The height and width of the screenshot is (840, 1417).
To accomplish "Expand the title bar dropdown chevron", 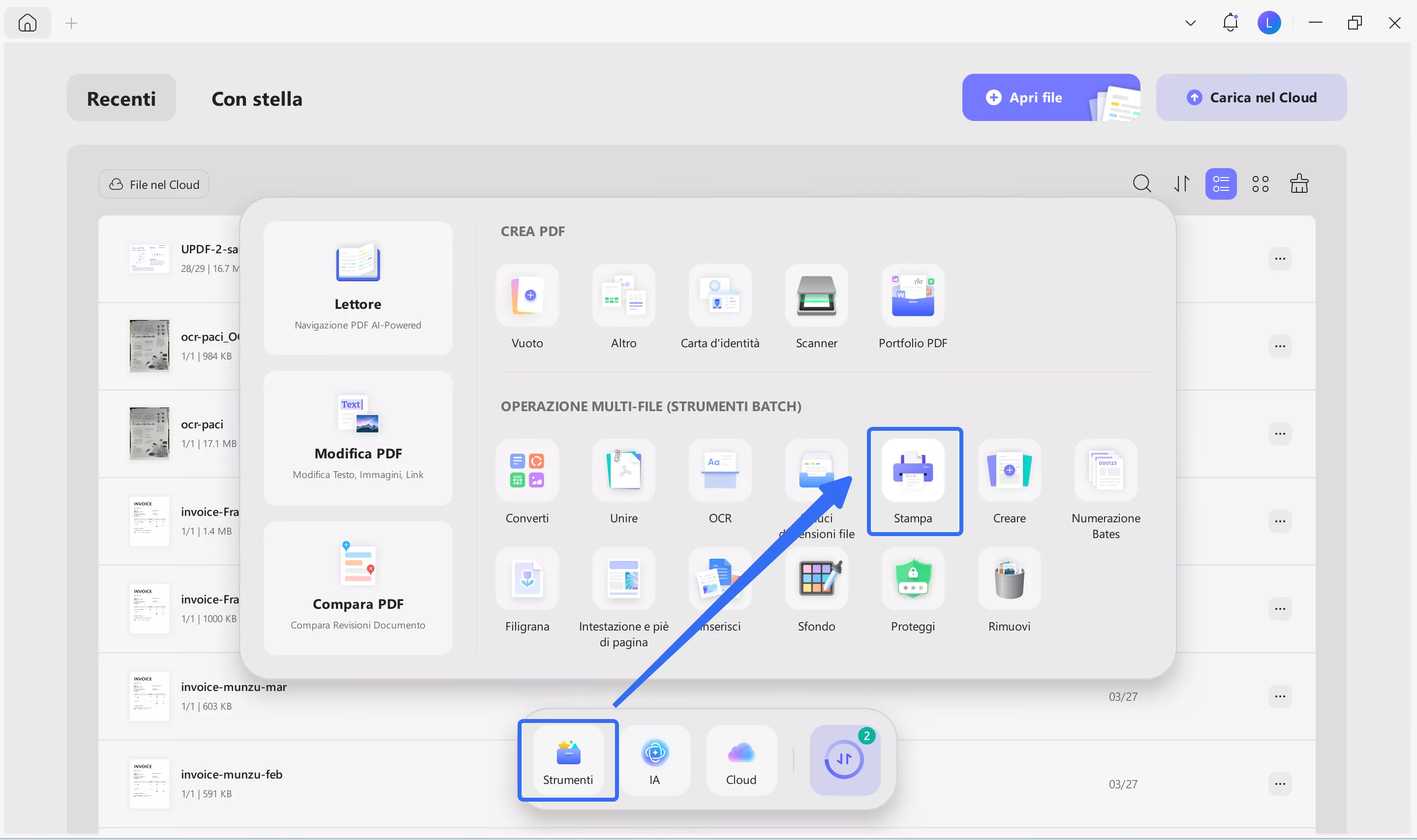I will [1190, 23].
